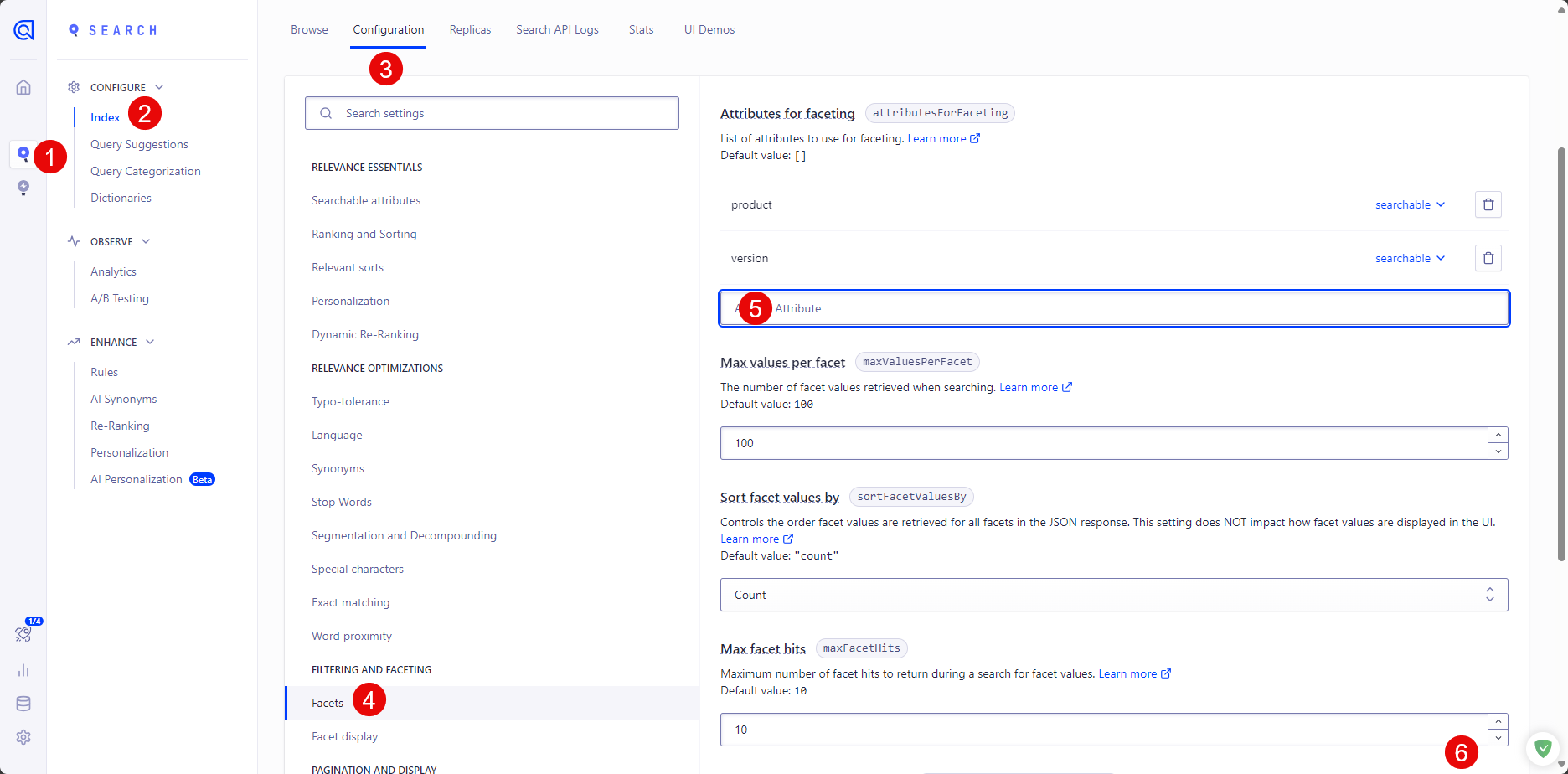The height and width of the screenshot is (774, 1568).
Task: Click the Algolia logo icon
Action: click(x=23, y=30)
